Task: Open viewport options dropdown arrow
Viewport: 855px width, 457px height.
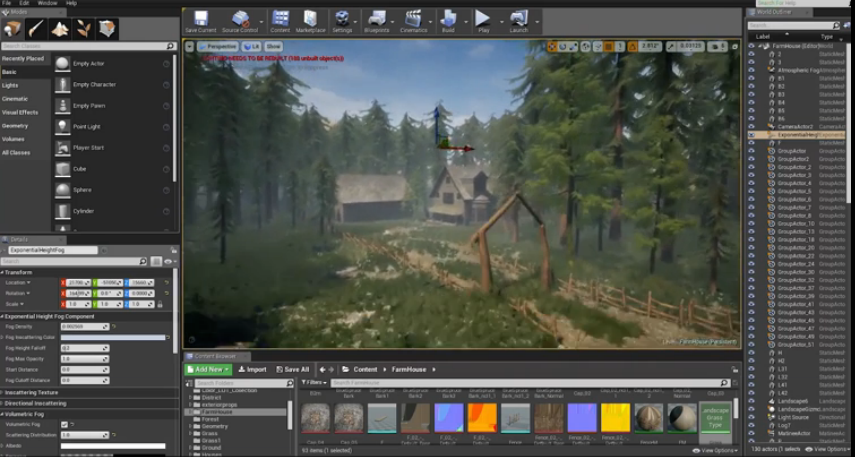Action: (x=189, y=47)
